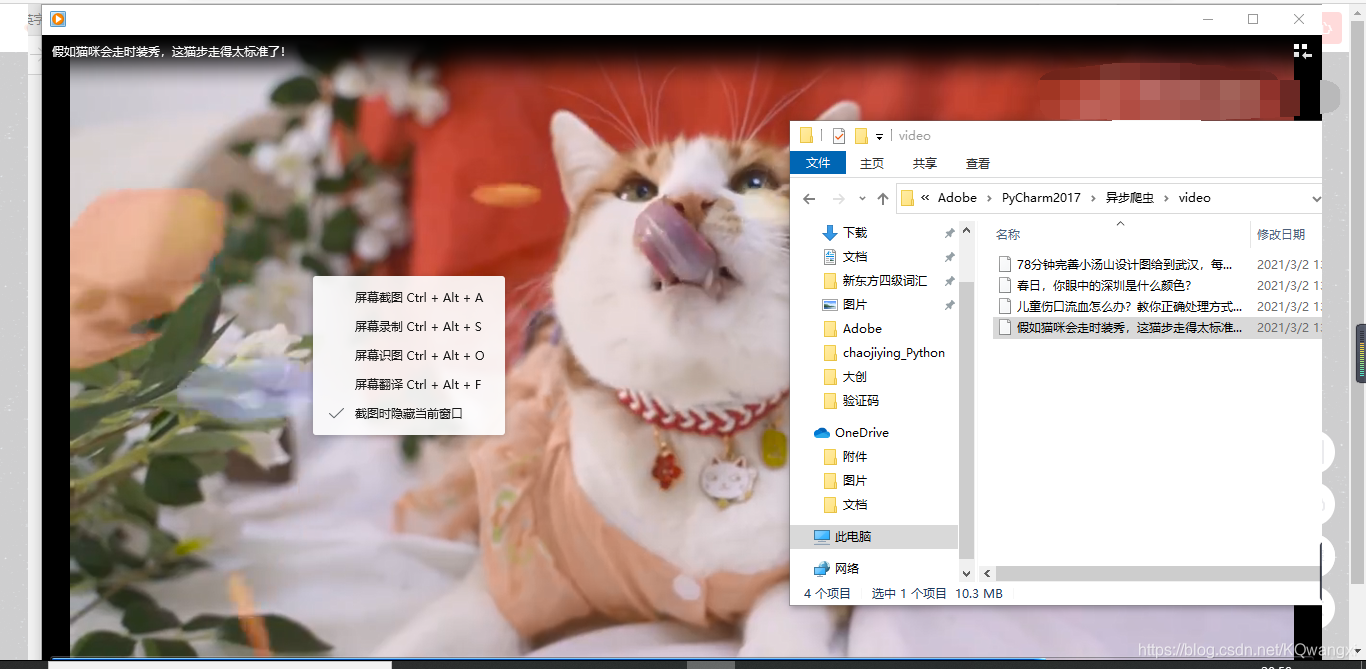Select file 春日，你眼中的深圳是什么颜色？
The height and width of the screenshot is (669, 1366).
click(x=1104, y=285)
